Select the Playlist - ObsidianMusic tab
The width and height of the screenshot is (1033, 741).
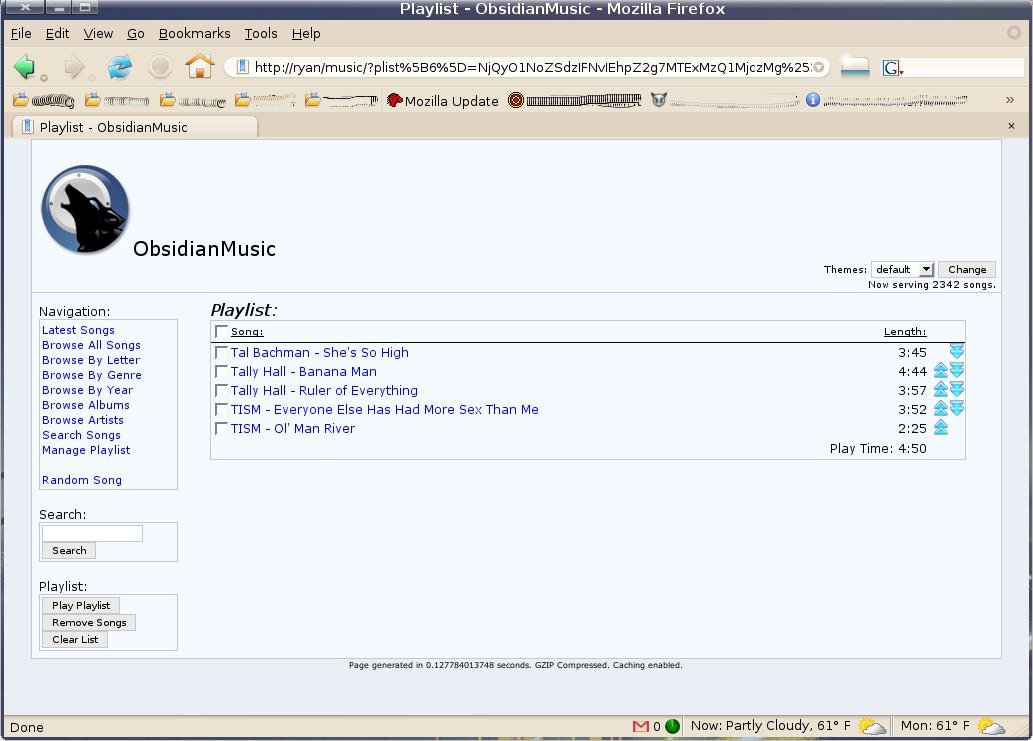[135, 127]
